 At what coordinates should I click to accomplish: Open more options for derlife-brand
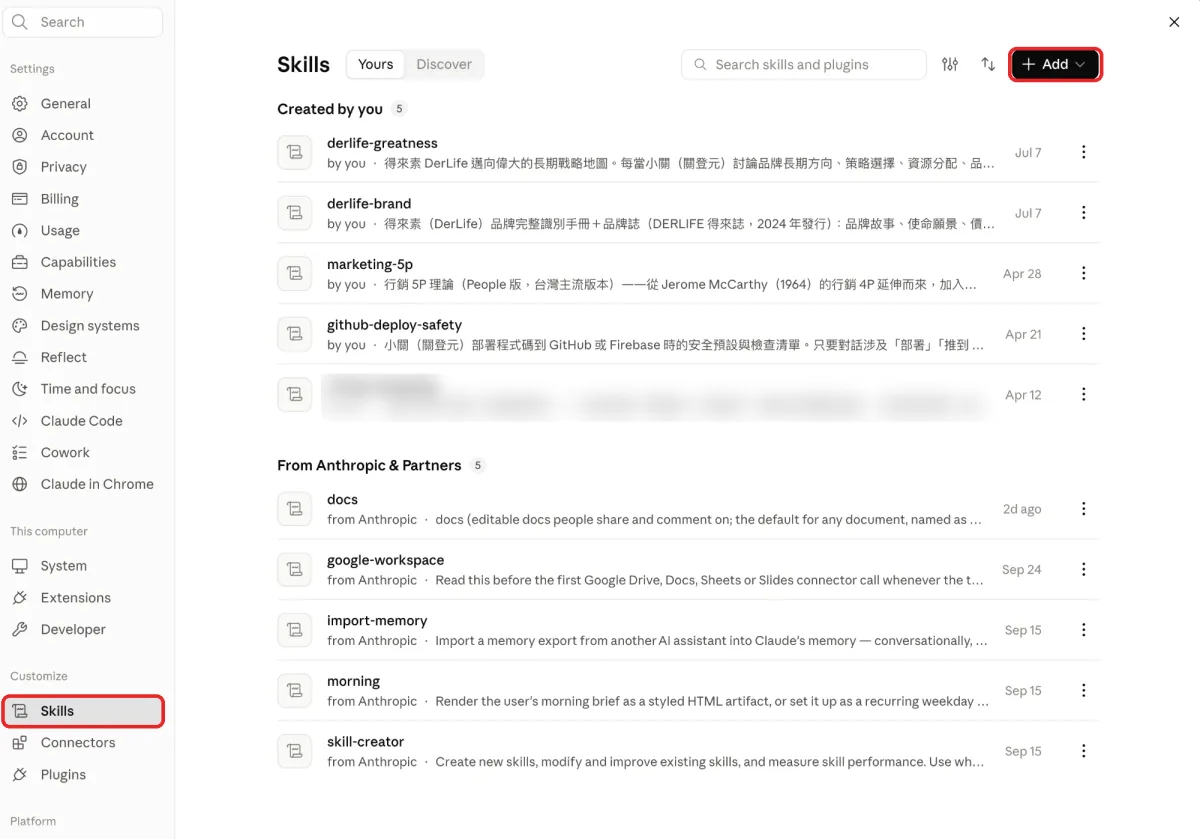[x=1084, y=213]
